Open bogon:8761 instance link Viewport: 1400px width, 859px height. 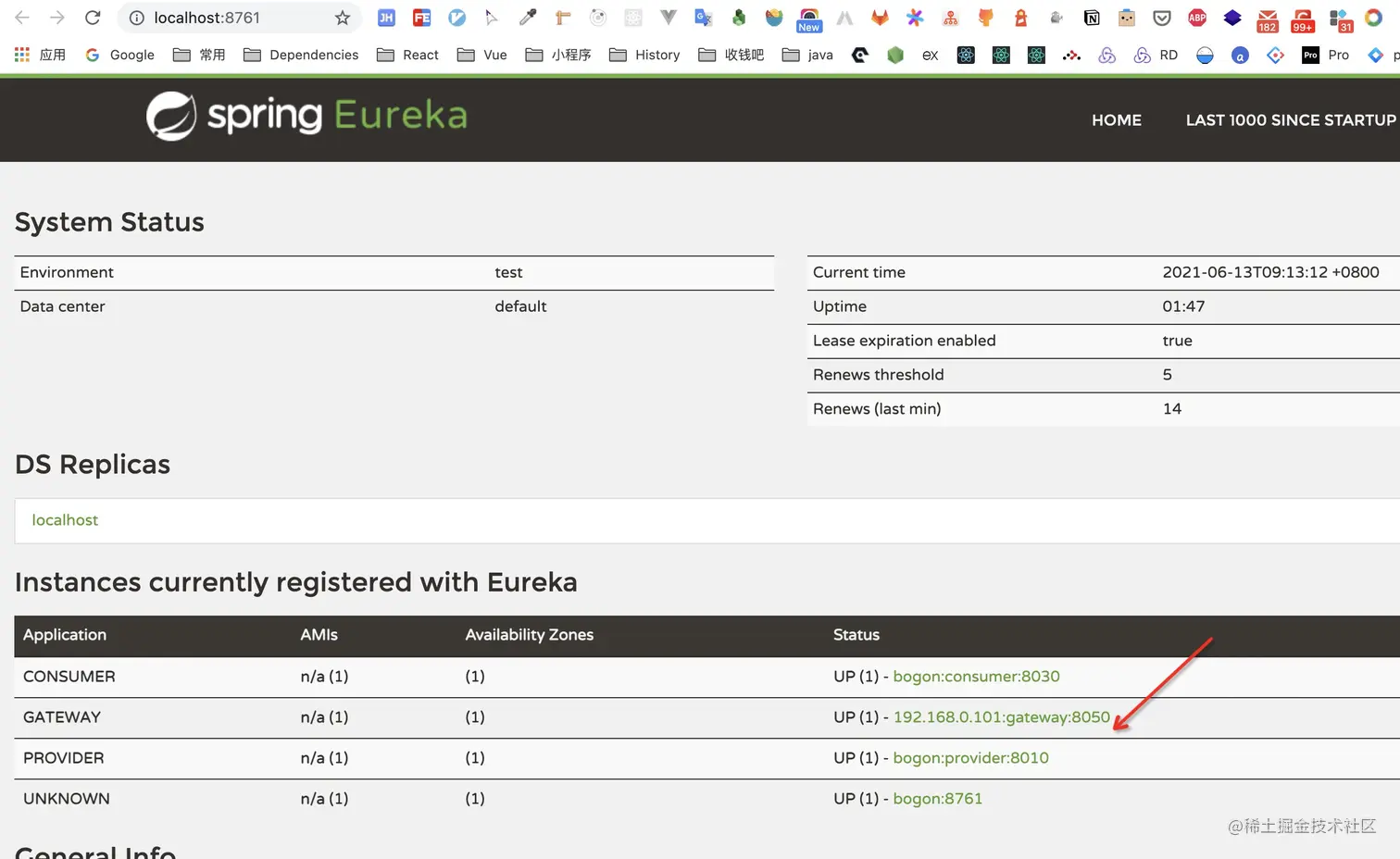click(x=937, y=799)
